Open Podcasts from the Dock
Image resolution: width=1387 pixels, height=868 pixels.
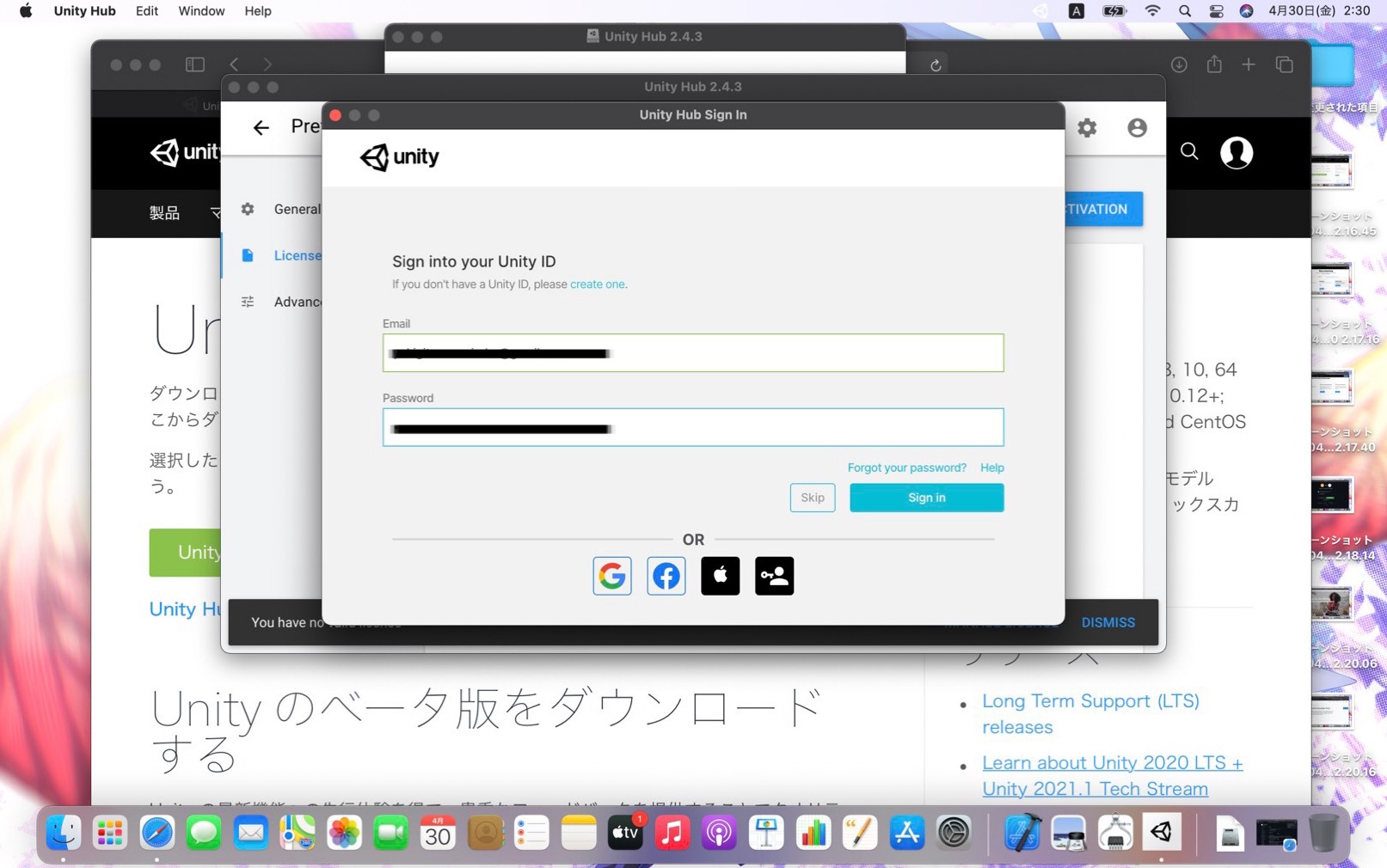[719, 832]
